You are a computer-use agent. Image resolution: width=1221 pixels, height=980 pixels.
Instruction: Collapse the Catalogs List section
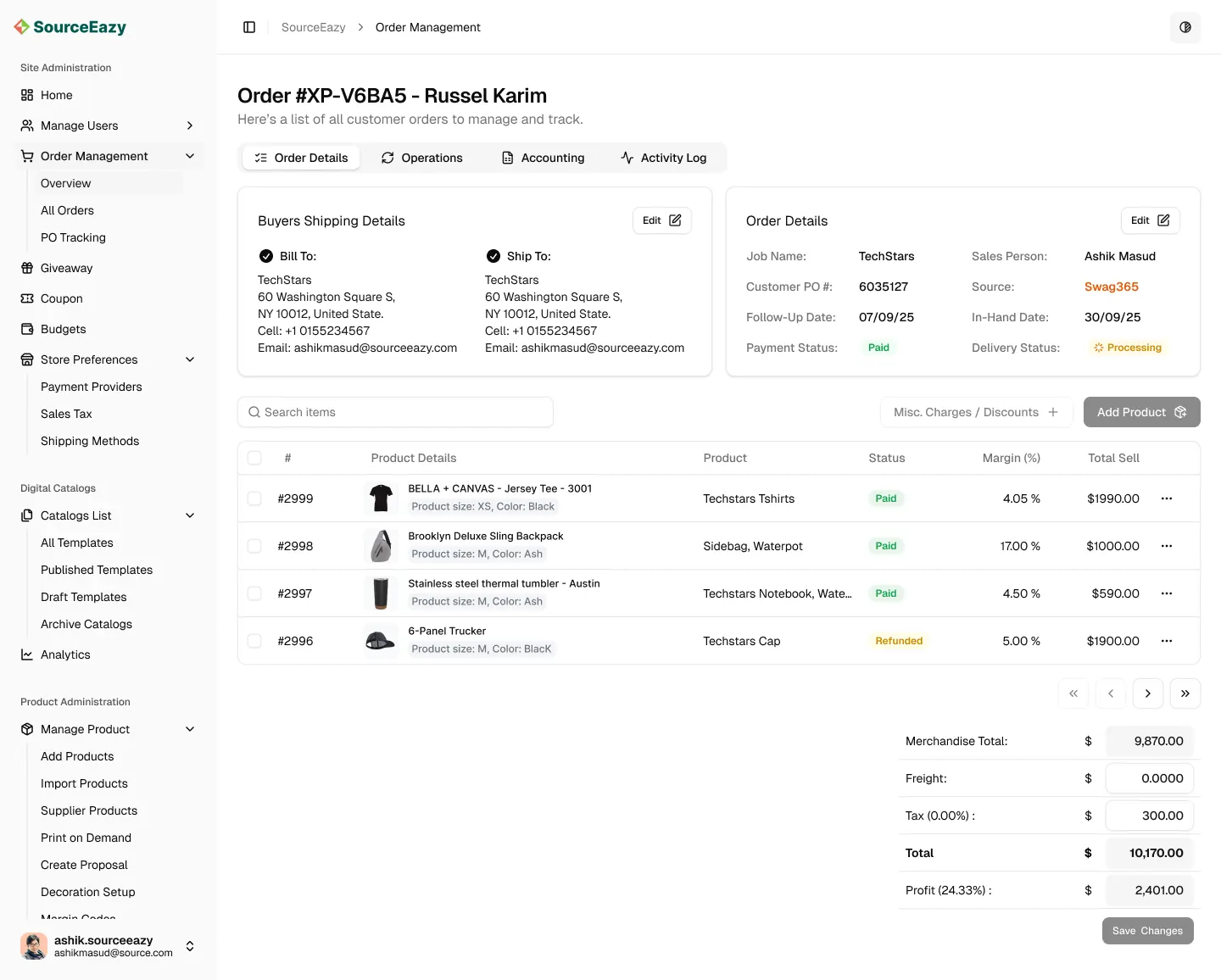click(x=109, y=515)
